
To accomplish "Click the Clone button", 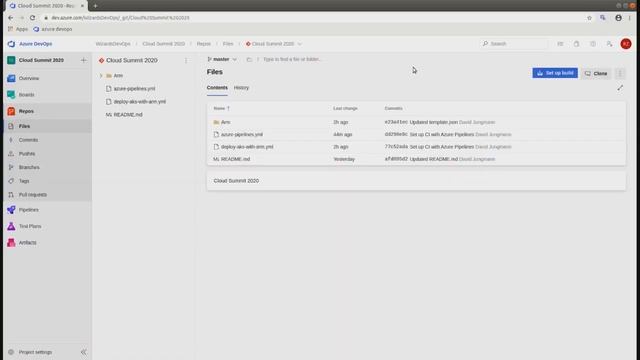I will [x=596, y=73].
